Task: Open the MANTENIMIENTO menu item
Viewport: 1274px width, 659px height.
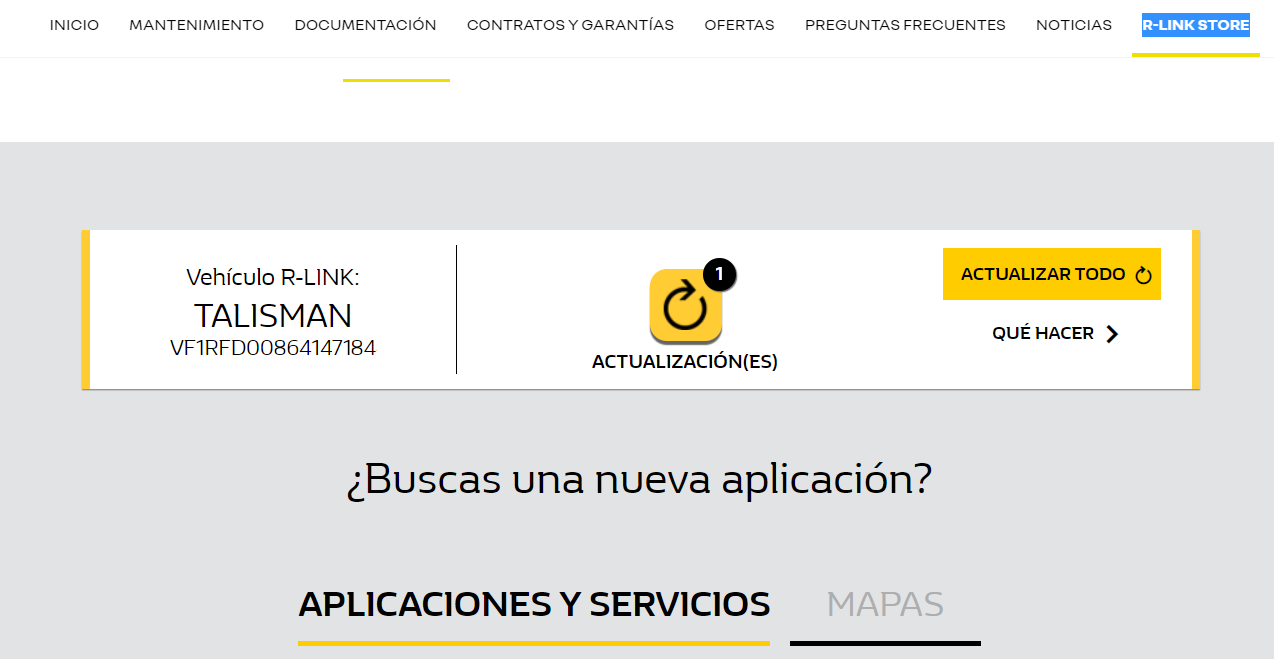Action: point(196,25)
